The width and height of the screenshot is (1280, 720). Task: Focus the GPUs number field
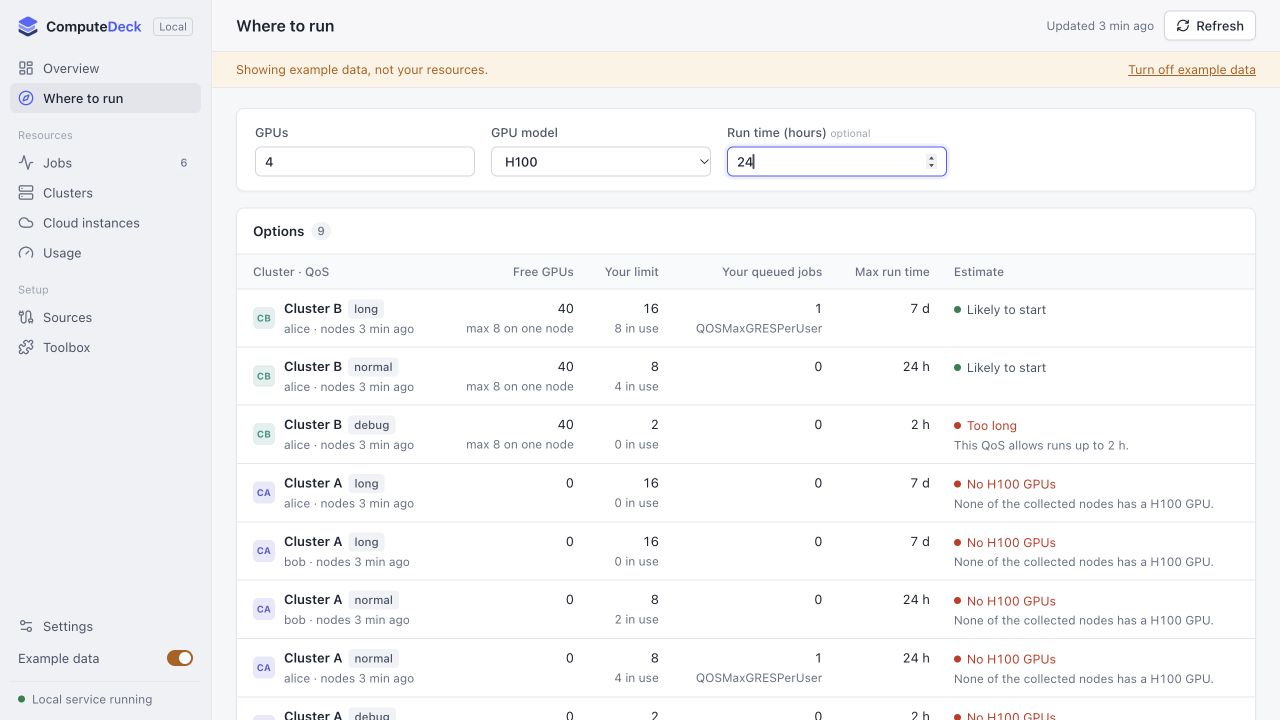[365, 162]
